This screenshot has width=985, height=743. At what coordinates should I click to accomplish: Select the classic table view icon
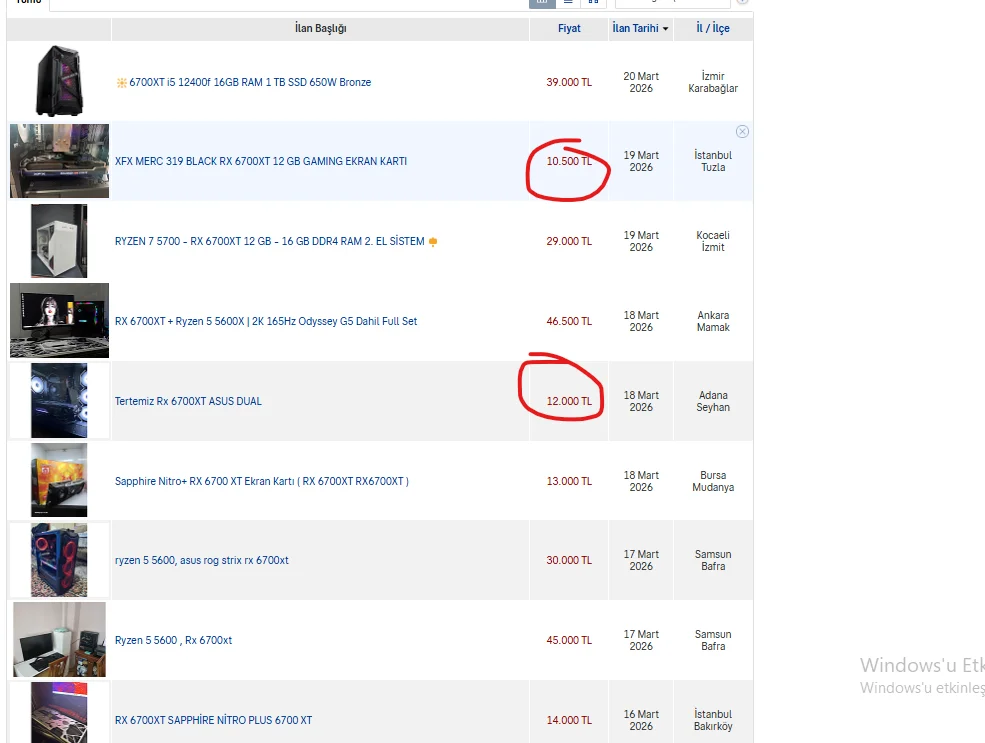542,2
